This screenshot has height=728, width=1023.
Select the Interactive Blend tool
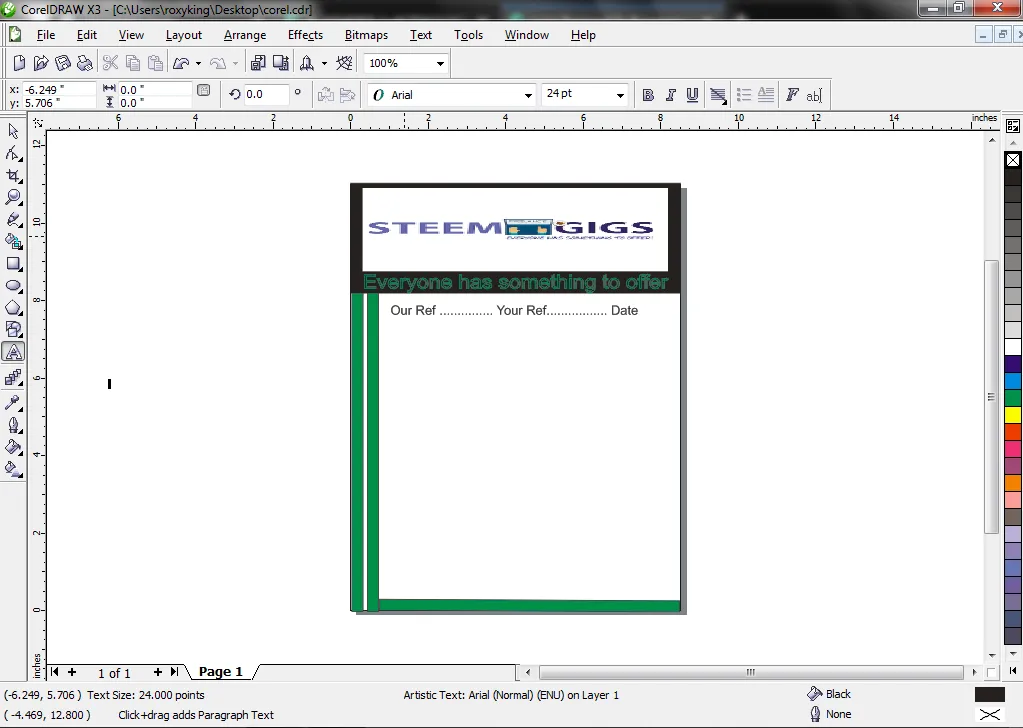[13, 378]
